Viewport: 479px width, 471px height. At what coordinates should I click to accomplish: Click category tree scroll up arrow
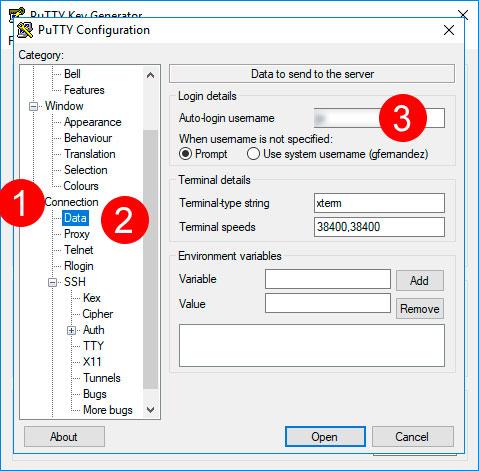click(x=150, y=75)
